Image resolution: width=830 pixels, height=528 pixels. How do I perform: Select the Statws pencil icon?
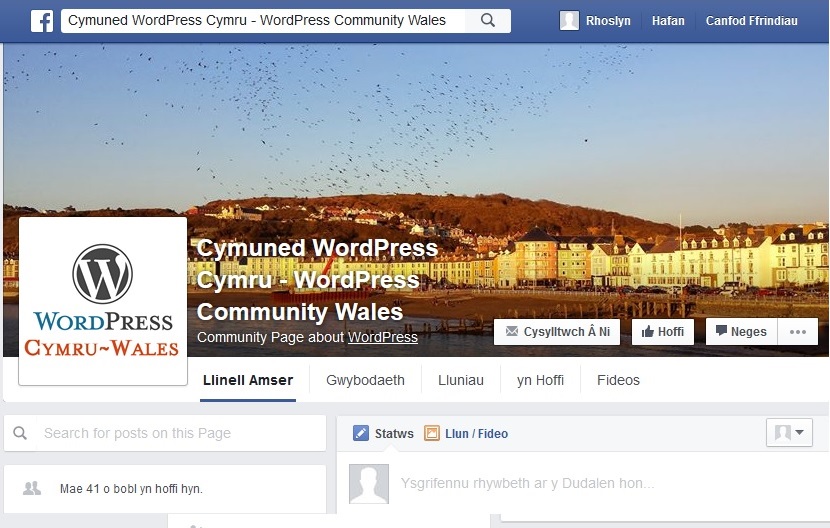coord(360,433)
